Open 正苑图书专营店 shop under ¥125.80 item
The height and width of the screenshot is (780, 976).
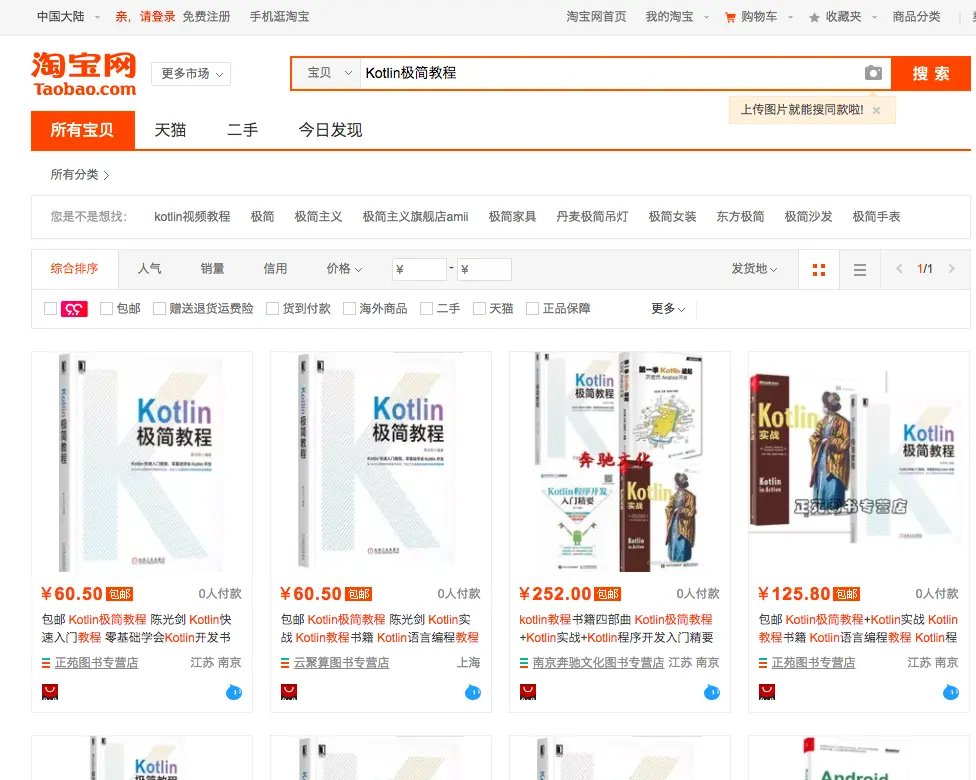[x=814, y=663]
